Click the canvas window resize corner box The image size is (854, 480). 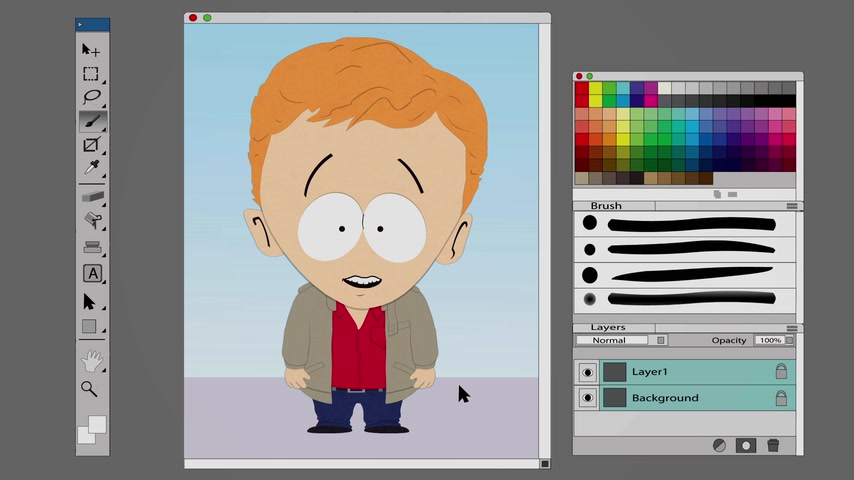[x=545, y=464]
